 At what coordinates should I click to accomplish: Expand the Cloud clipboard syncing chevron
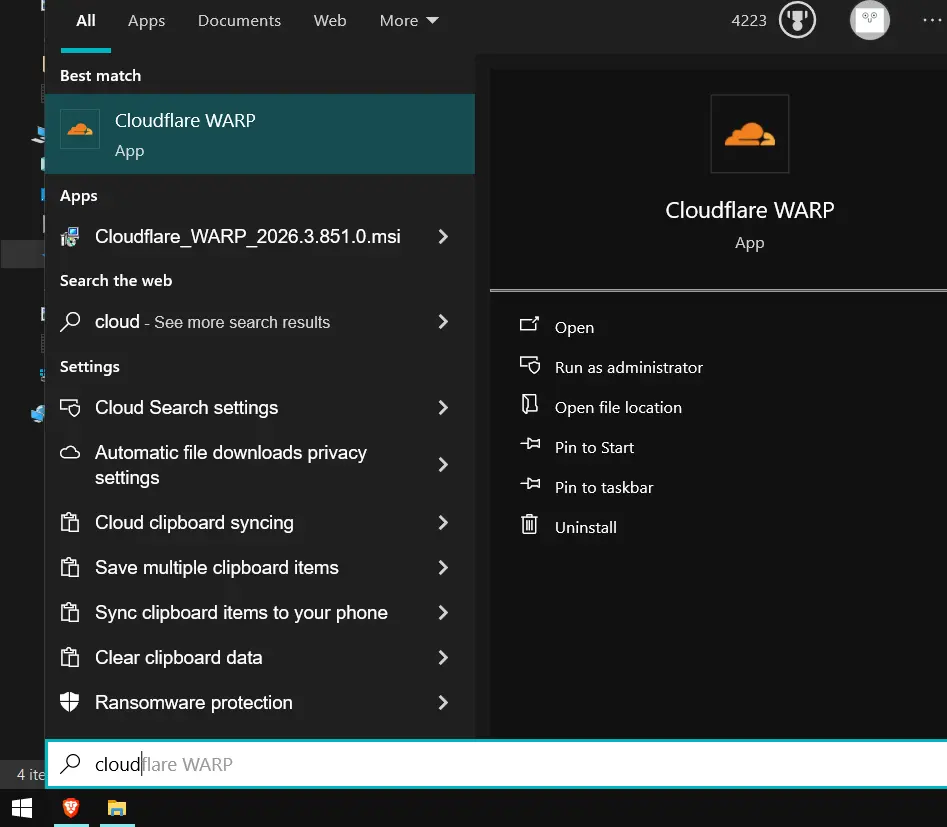[443, 523]
